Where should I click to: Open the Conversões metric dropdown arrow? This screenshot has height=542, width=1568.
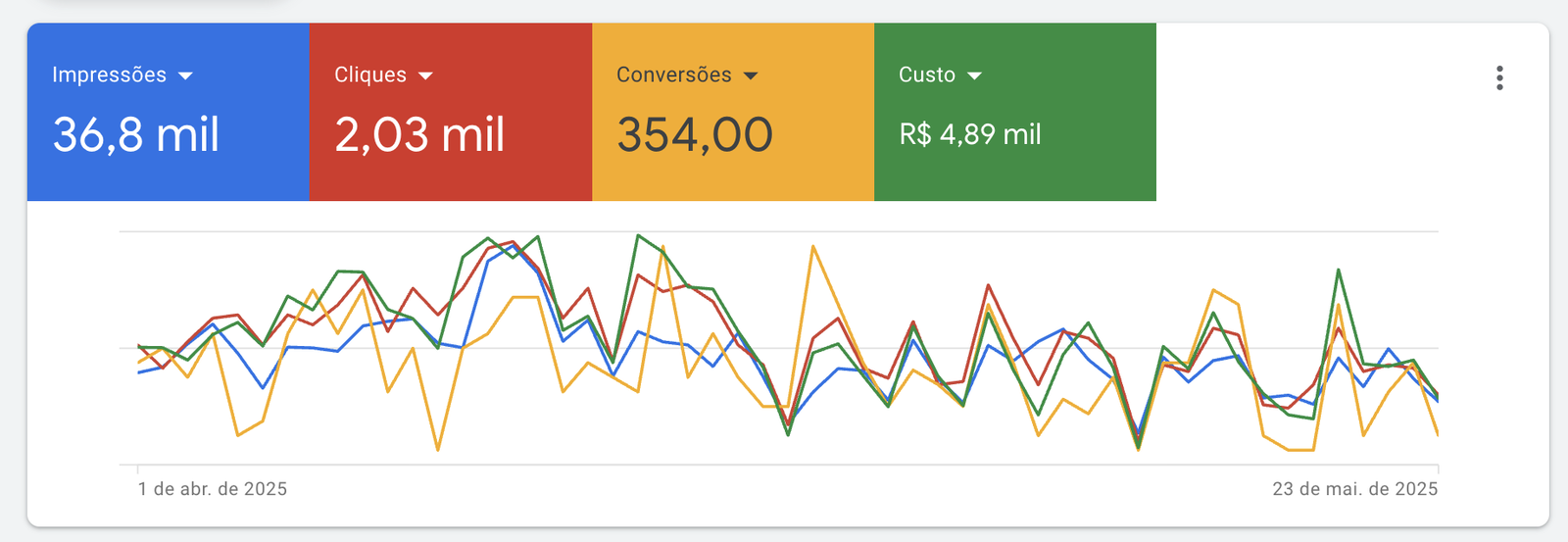pos(751,75)
